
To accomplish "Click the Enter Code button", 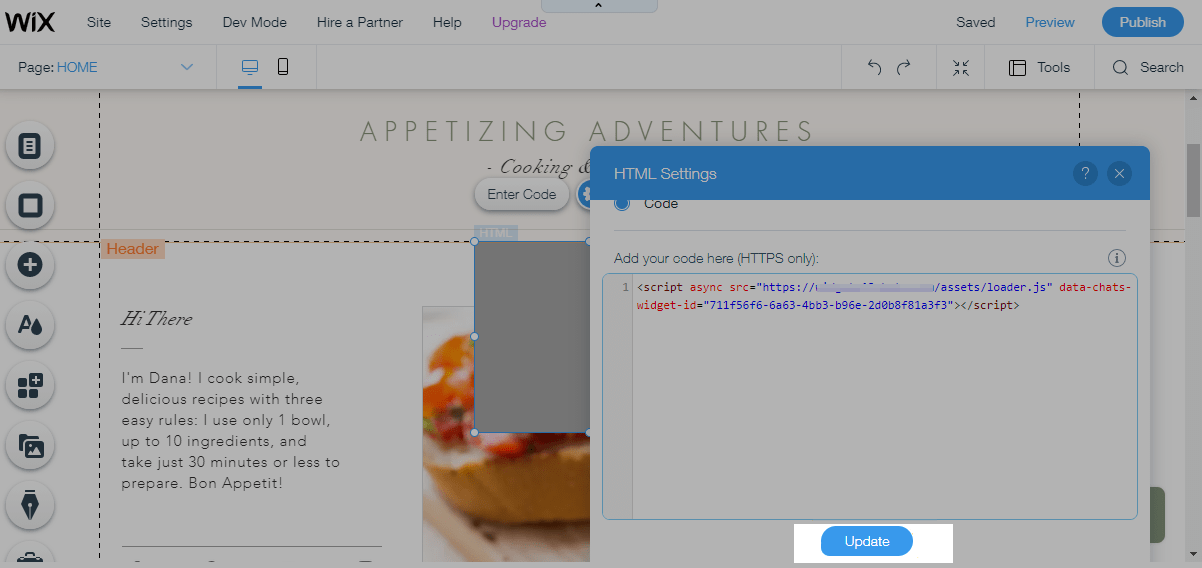I will pyautogui.click(x=522, y=194).
